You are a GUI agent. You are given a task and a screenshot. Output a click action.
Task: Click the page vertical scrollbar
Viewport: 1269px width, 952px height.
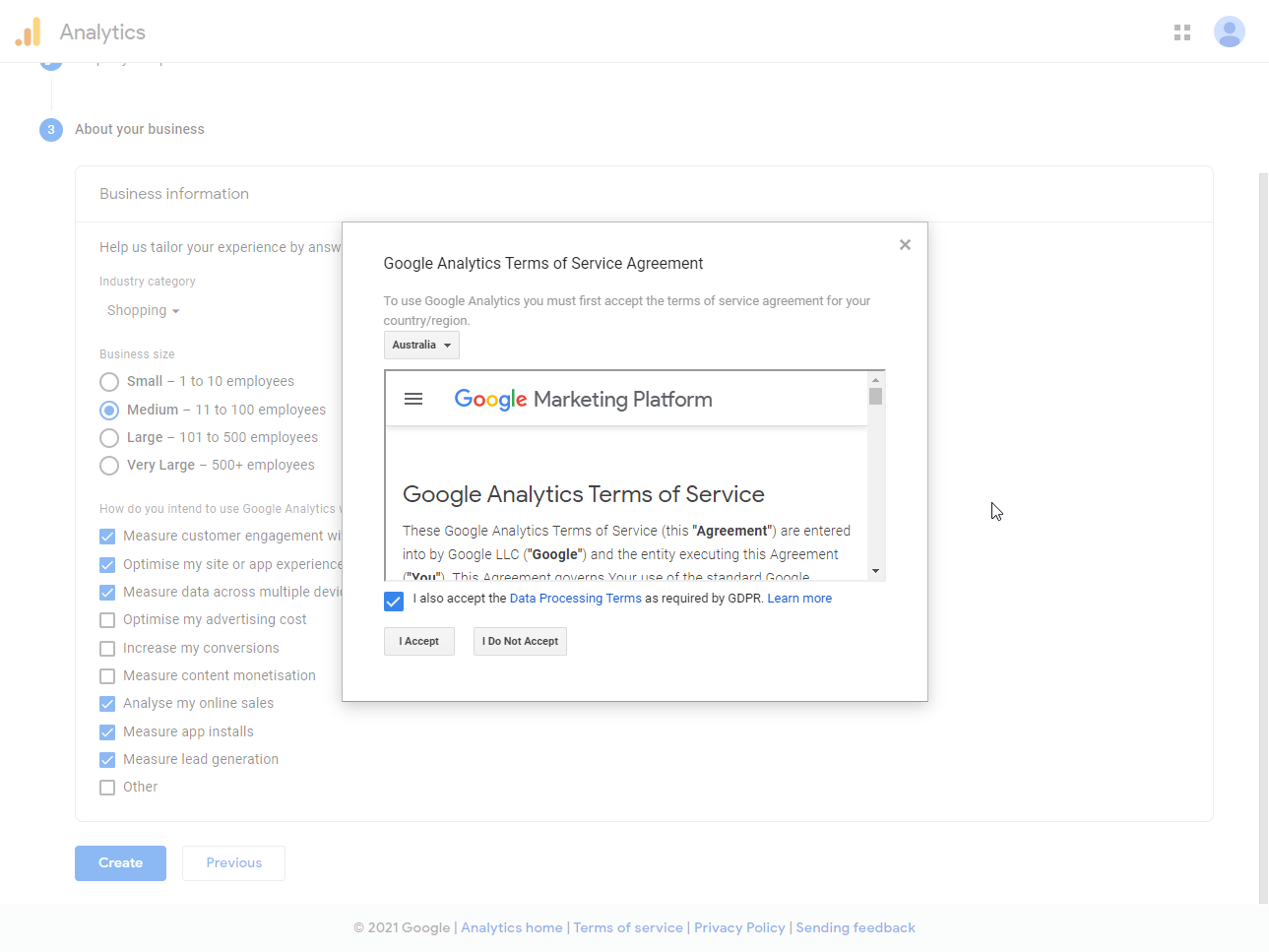[x=1263, y=539]
